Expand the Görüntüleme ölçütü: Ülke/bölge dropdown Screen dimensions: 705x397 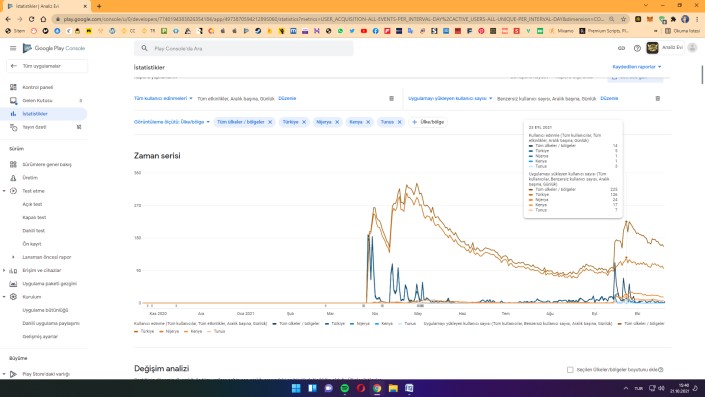pos(172,122)
